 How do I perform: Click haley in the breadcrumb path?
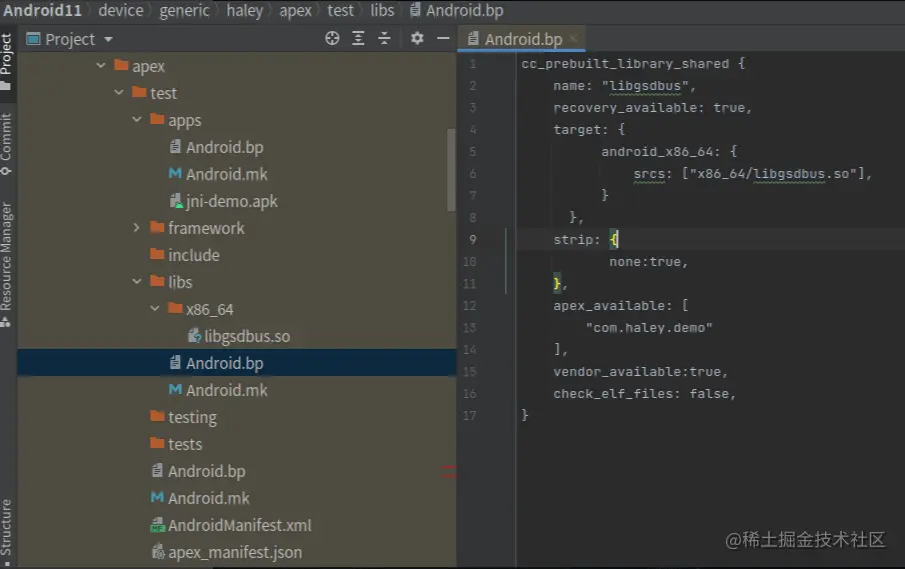pos(244,10)
